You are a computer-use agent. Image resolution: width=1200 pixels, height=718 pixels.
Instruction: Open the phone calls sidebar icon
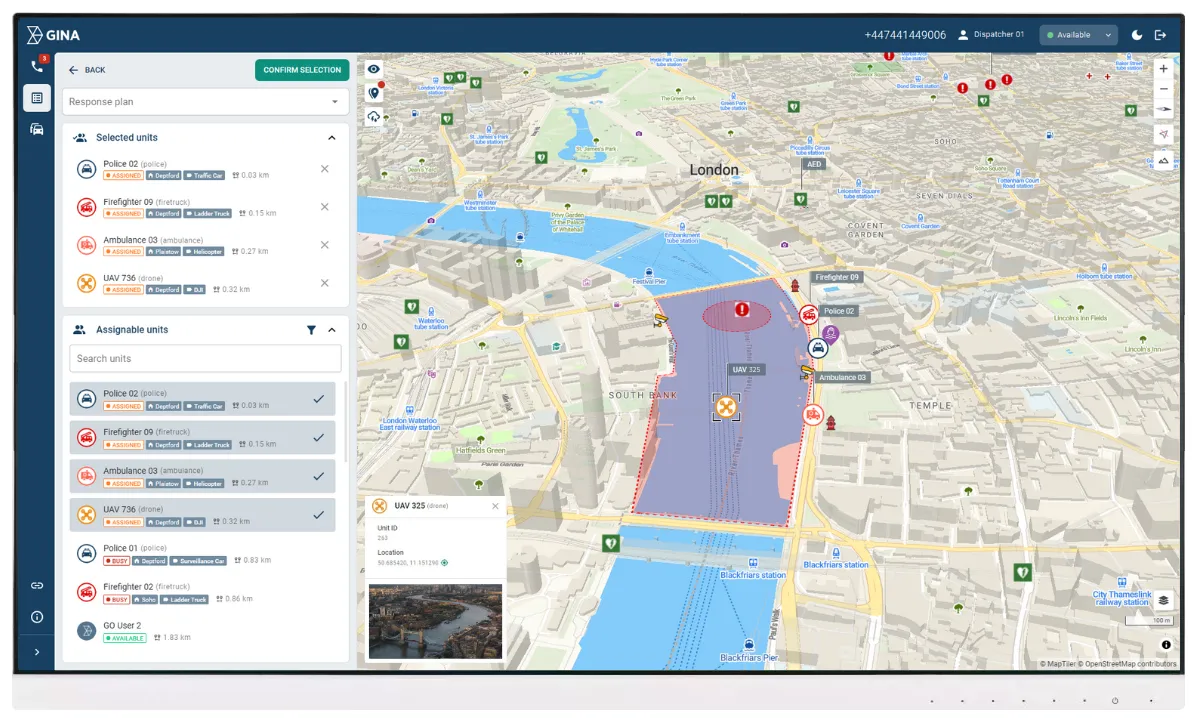[37, 67]
